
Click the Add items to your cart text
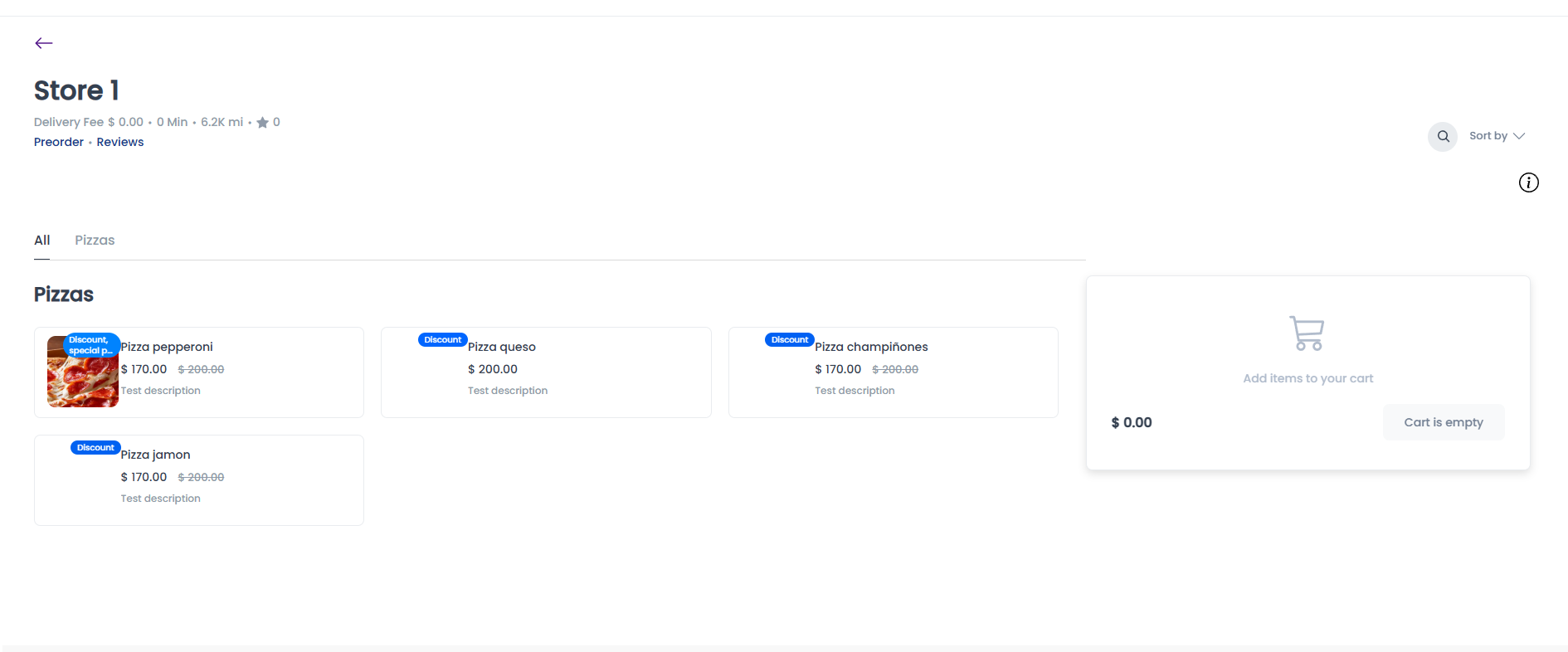[1308, 378]
